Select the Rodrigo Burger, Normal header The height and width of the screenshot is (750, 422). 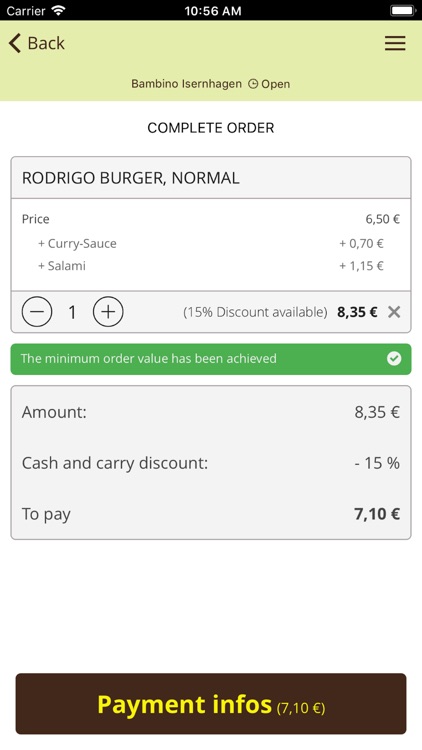[211, 178]
